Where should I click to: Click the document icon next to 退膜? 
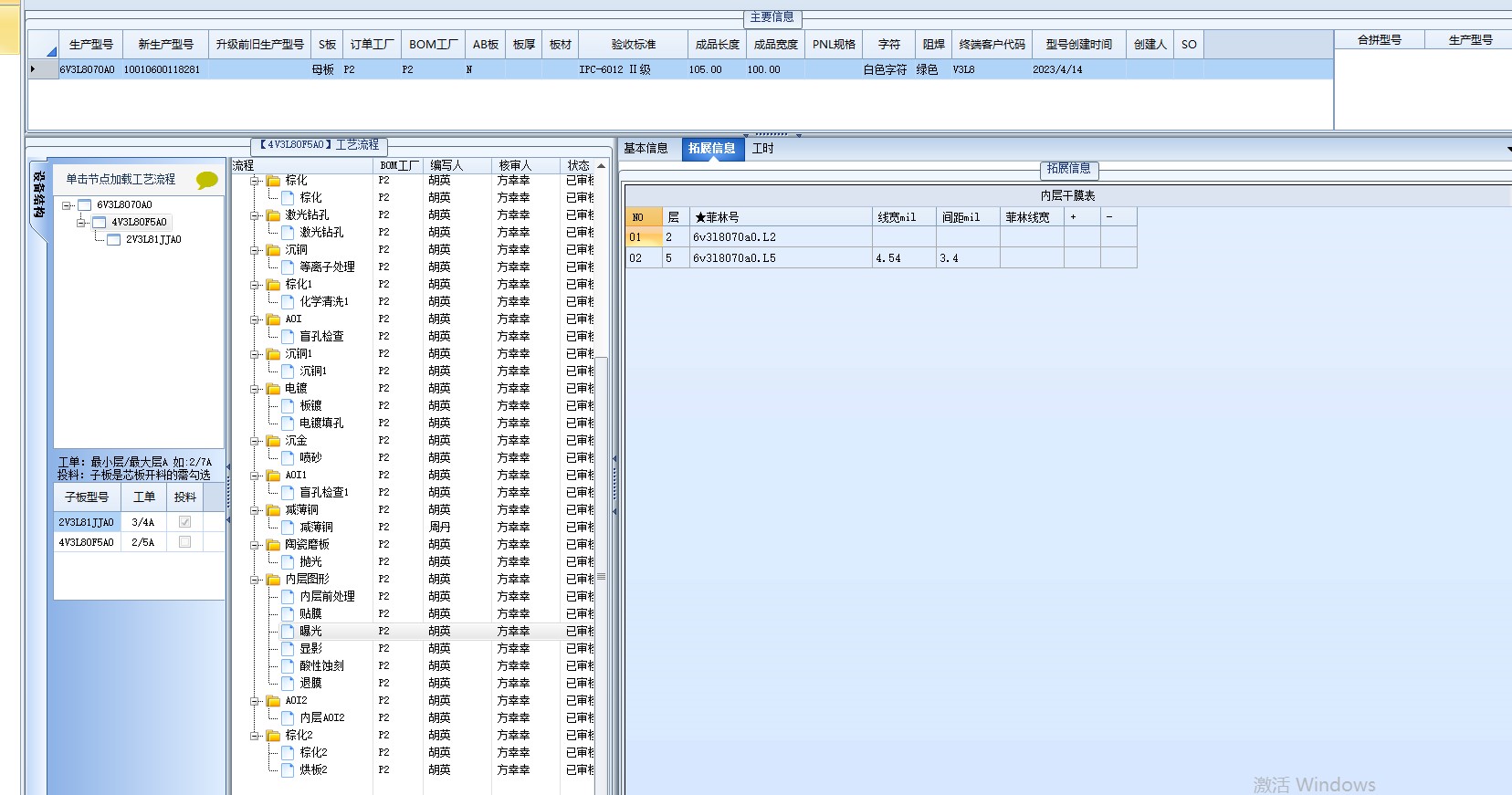288,684
